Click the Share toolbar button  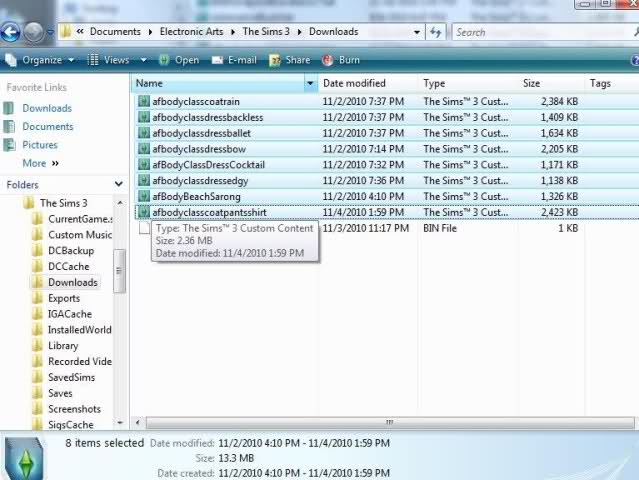point(289,60)
